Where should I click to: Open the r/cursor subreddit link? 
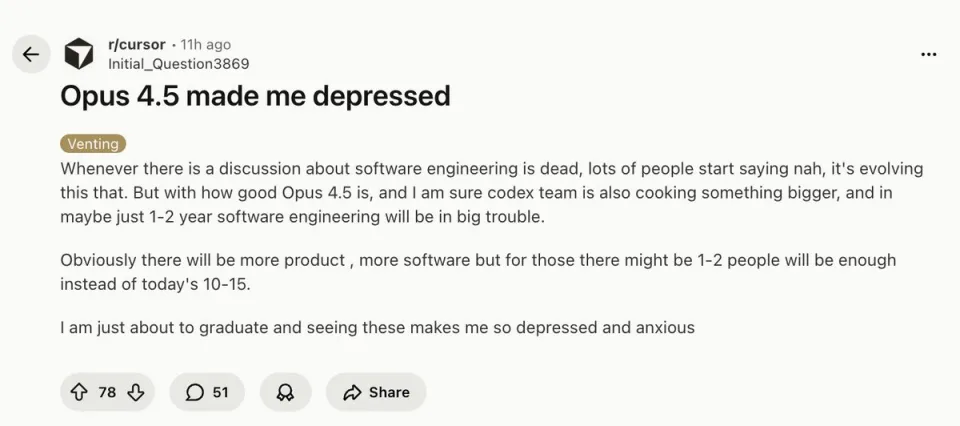136,45
